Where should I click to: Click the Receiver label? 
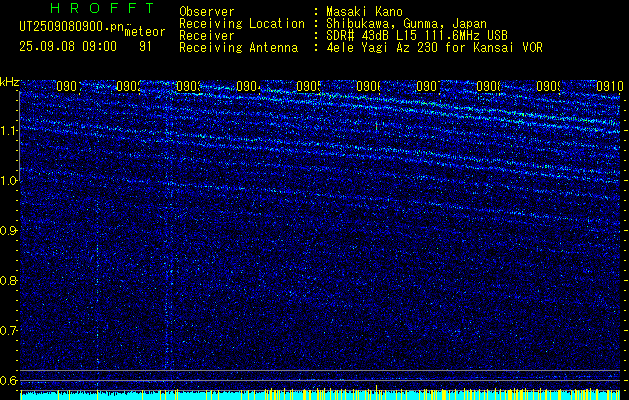207,36
